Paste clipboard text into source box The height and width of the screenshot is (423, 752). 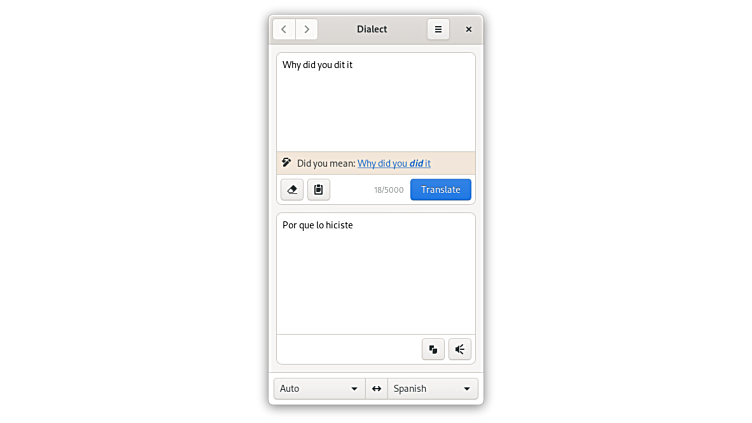click(318, 190)
